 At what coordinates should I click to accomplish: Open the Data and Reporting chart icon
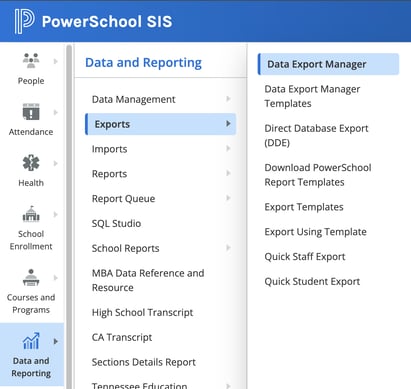coord(31,341)
